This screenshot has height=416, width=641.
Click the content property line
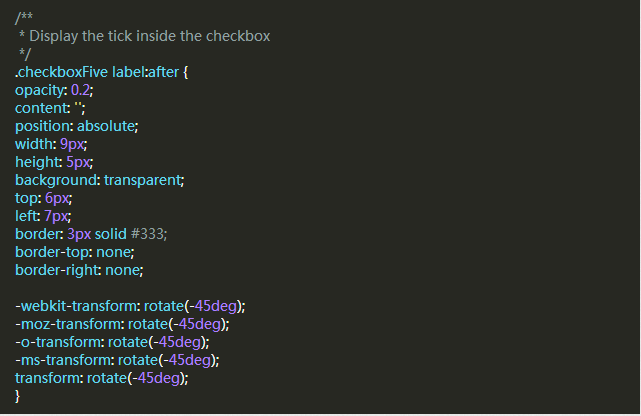[x=49, y=108]
